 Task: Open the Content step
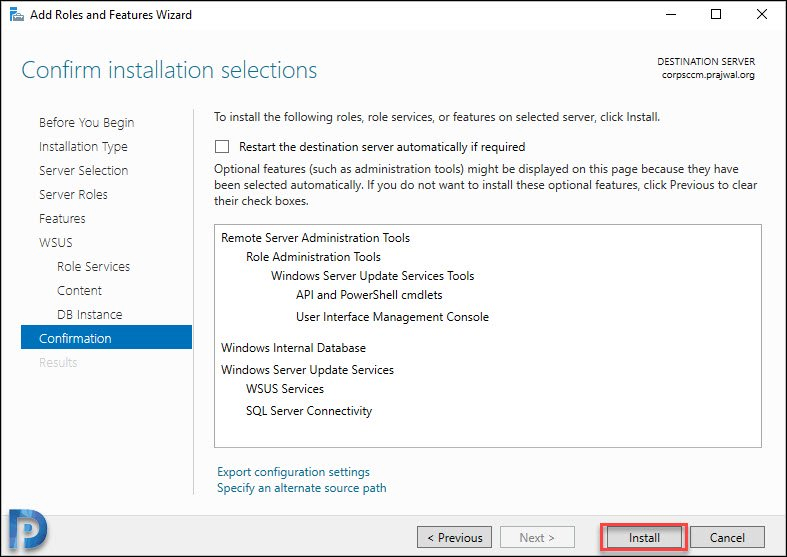(x=79, y=291)
